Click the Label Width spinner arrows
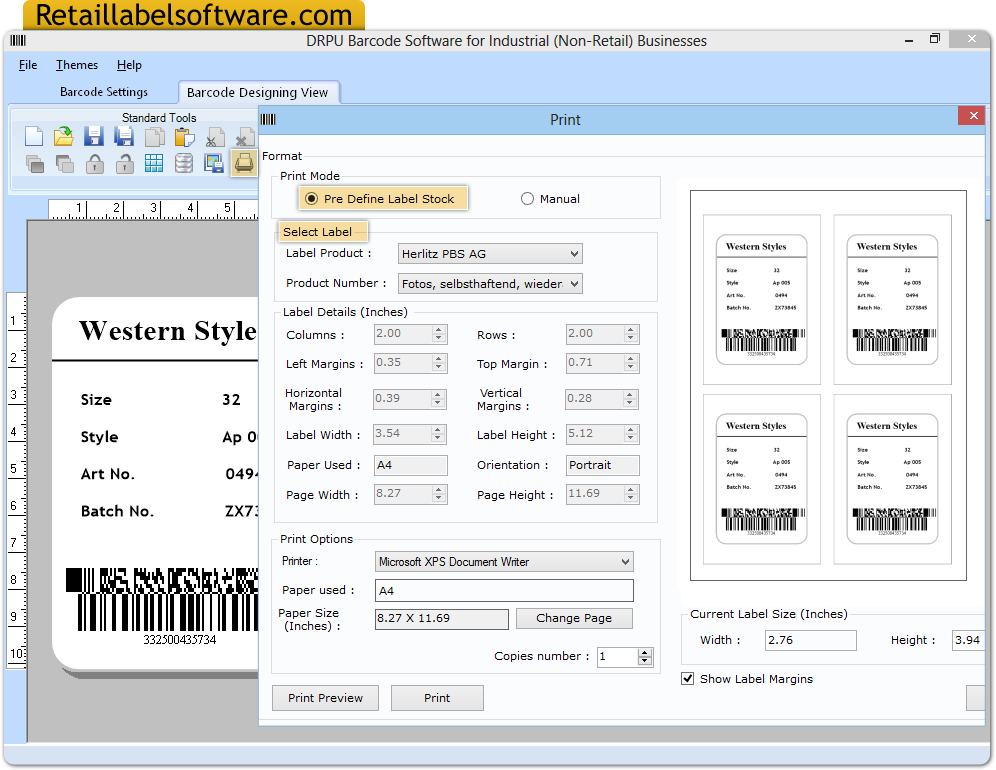This screenshot has width=996, height=770. [438, 435]
